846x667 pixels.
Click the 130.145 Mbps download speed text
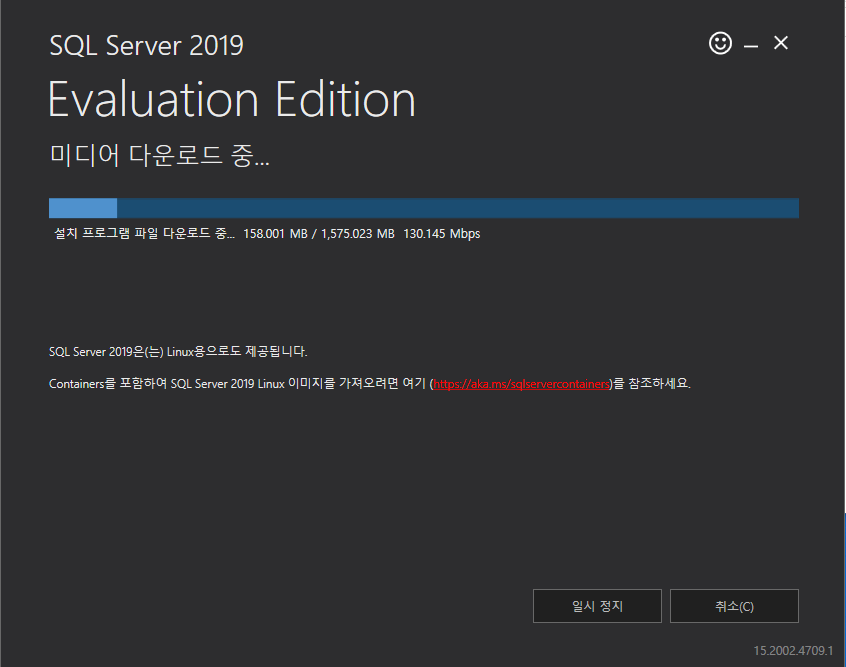pyautogui.click(x=442, y=234)
